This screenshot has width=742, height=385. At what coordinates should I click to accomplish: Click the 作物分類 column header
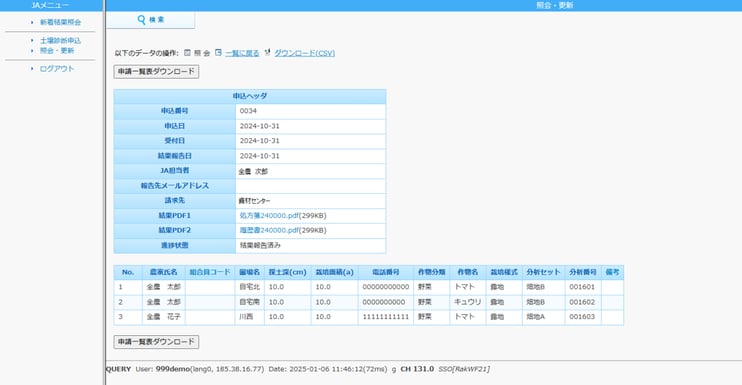[x=432, y=272]
